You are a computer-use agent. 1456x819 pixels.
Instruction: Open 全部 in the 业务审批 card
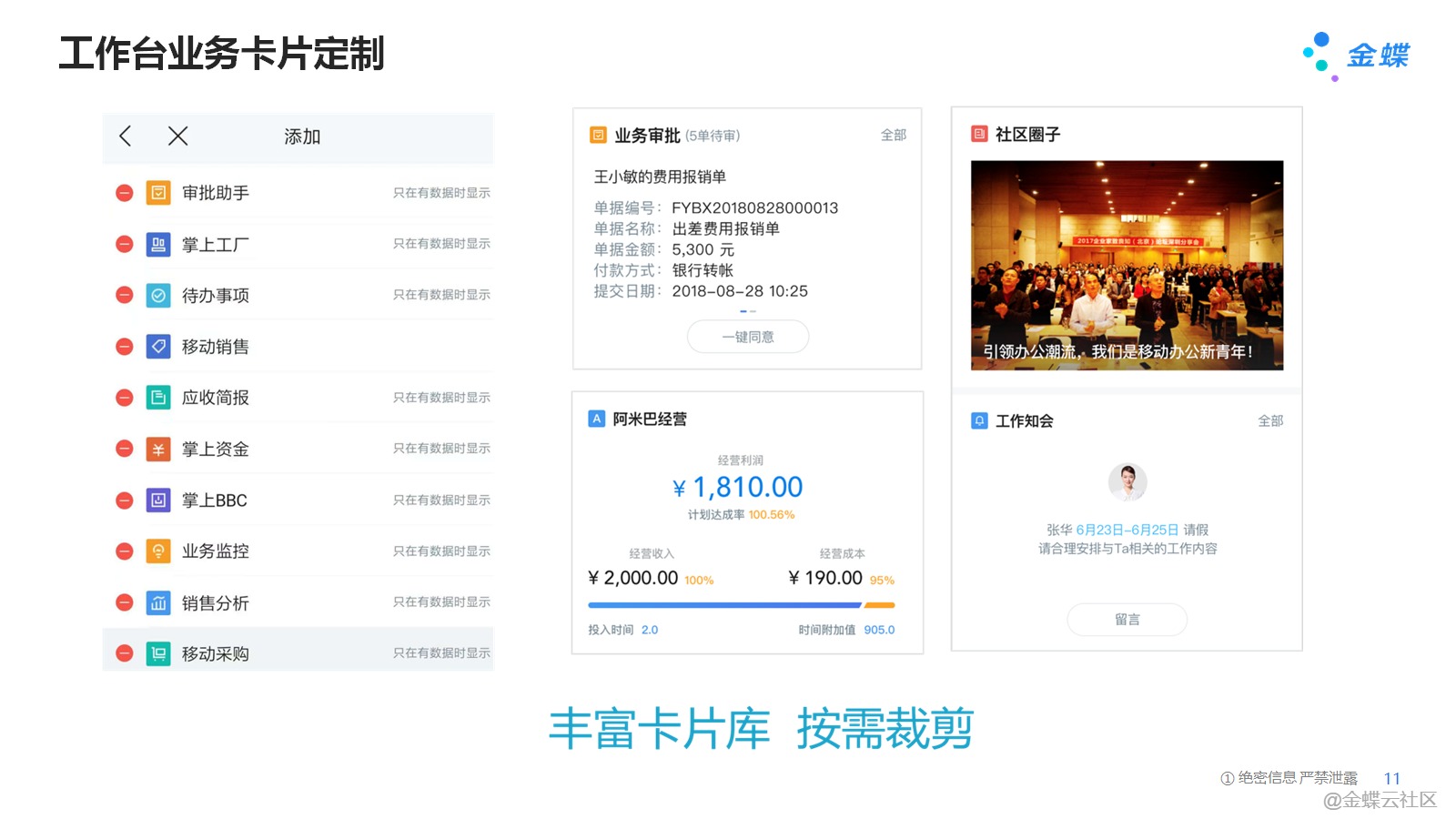(893, 136)
